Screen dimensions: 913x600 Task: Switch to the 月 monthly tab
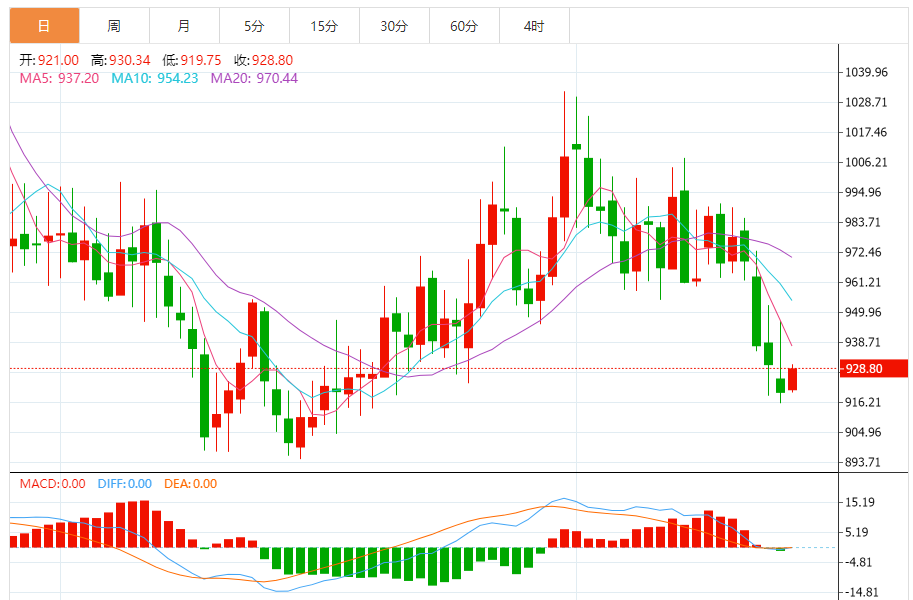click(x=184, y=26)
